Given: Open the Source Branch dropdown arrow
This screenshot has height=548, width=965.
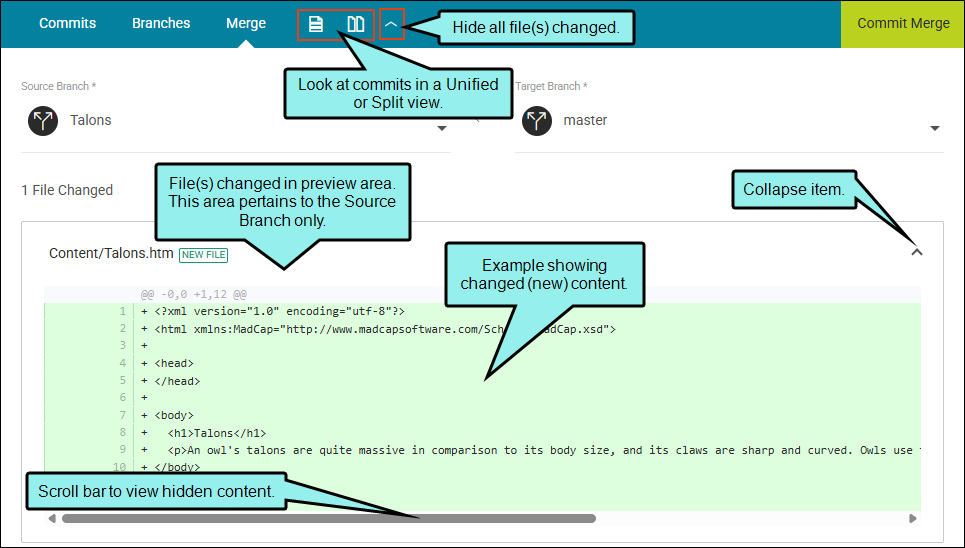Looking at the screenshot, I should point(442,128).
